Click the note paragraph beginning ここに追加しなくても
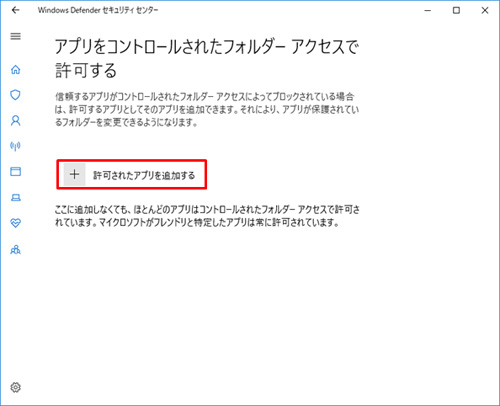The width and height of the screenshot is (500, 406). (x=207, y=216)
